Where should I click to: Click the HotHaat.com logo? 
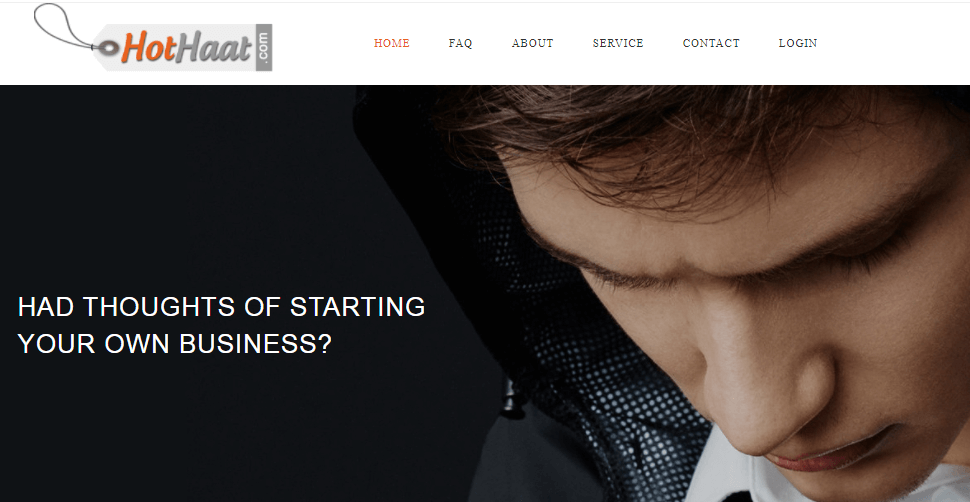[x=153, y=38]
